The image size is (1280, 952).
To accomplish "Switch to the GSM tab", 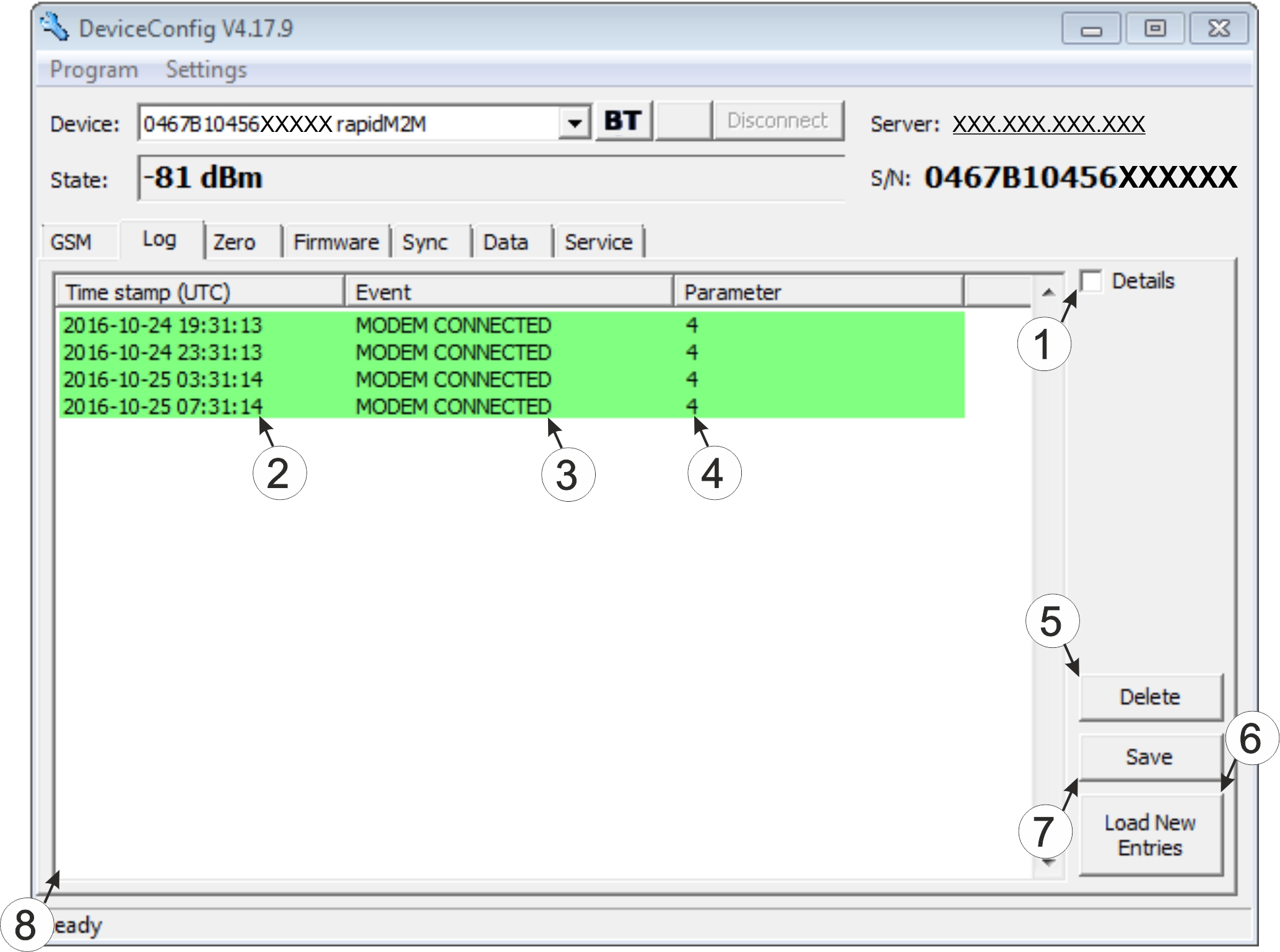I will tap(71, 242).
